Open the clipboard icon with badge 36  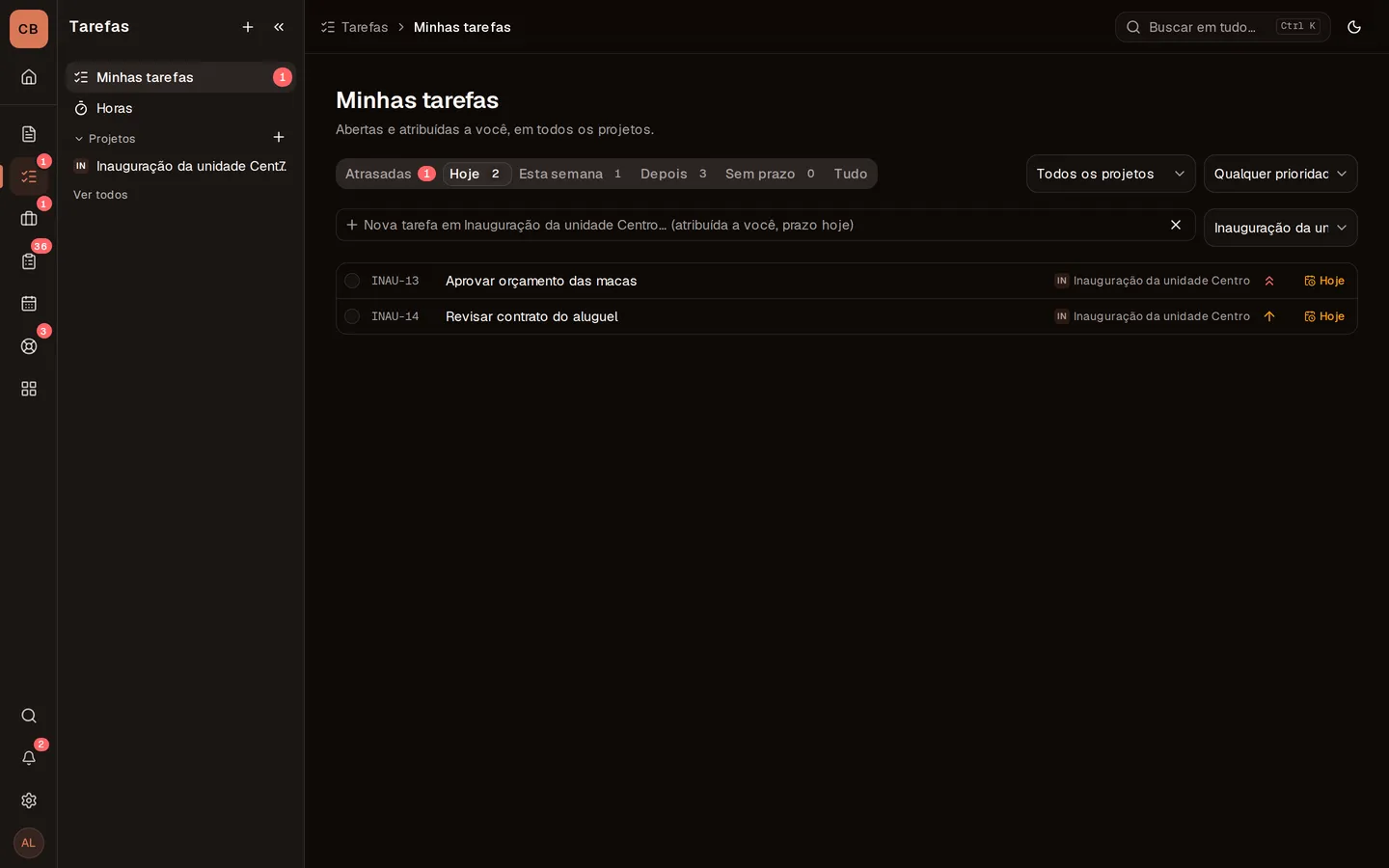pyautogui.click(x=29, y=261)
